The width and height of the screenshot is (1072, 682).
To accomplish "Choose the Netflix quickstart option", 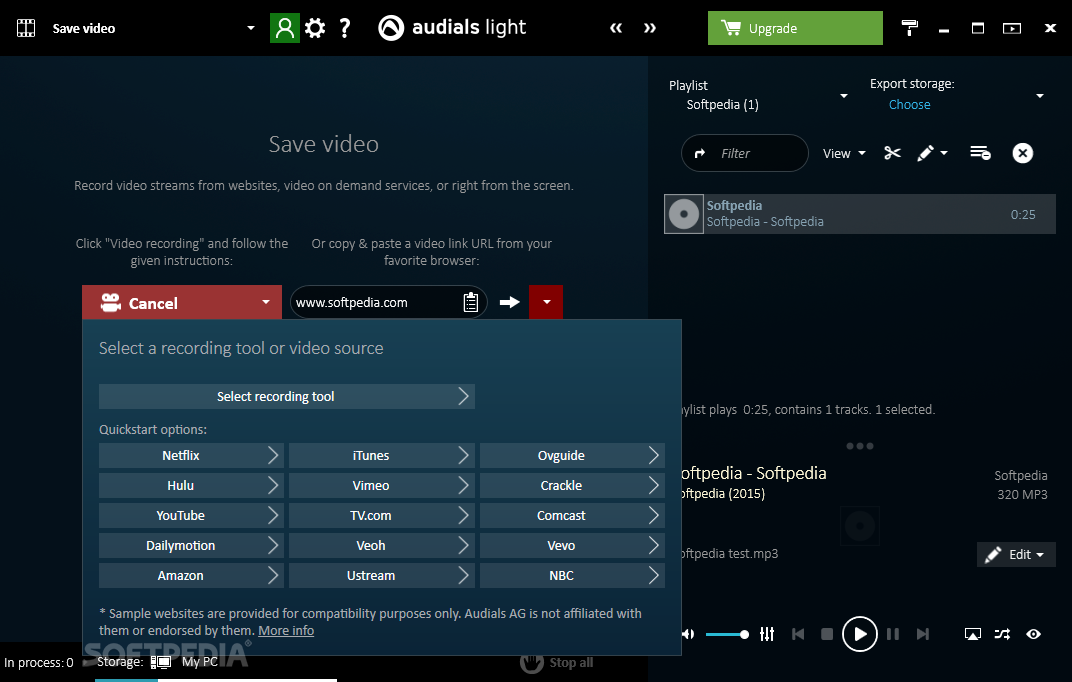I will pyautogui.click(x=190, y=455).
